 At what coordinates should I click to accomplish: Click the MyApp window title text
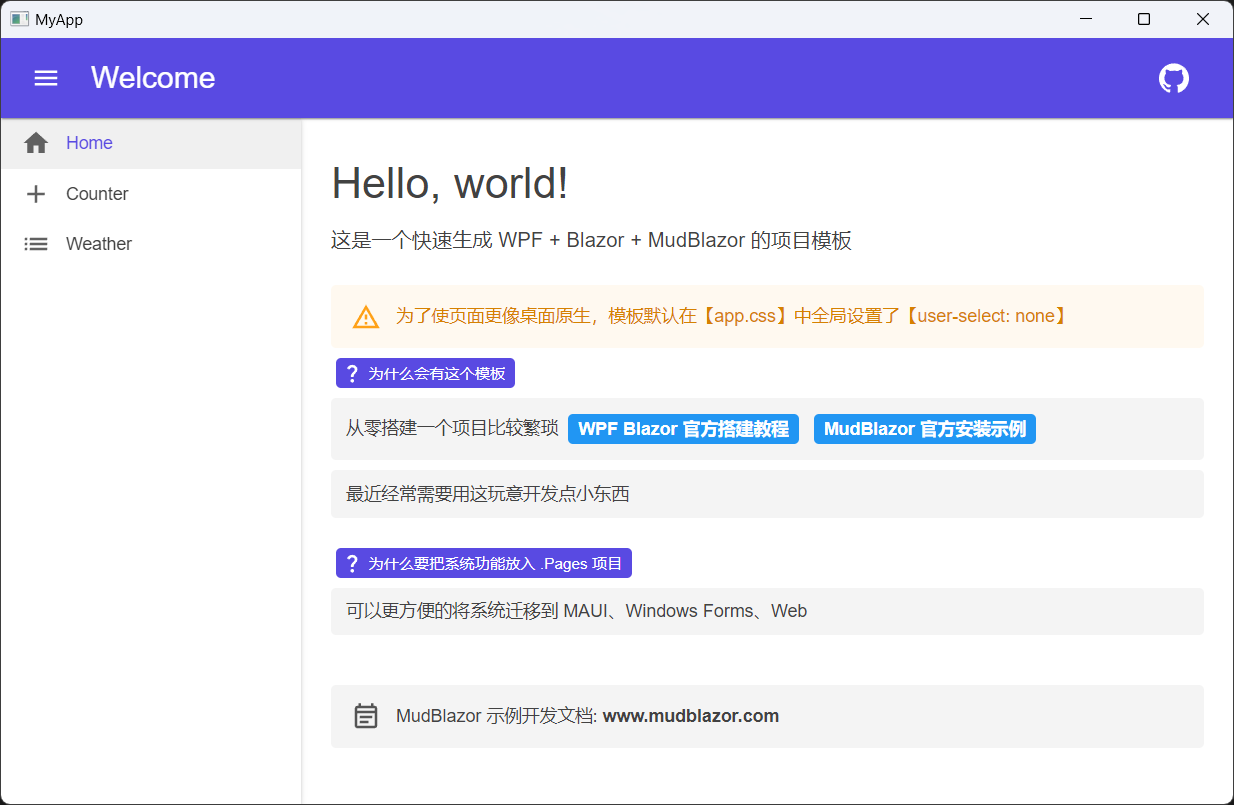click(59, 19)
